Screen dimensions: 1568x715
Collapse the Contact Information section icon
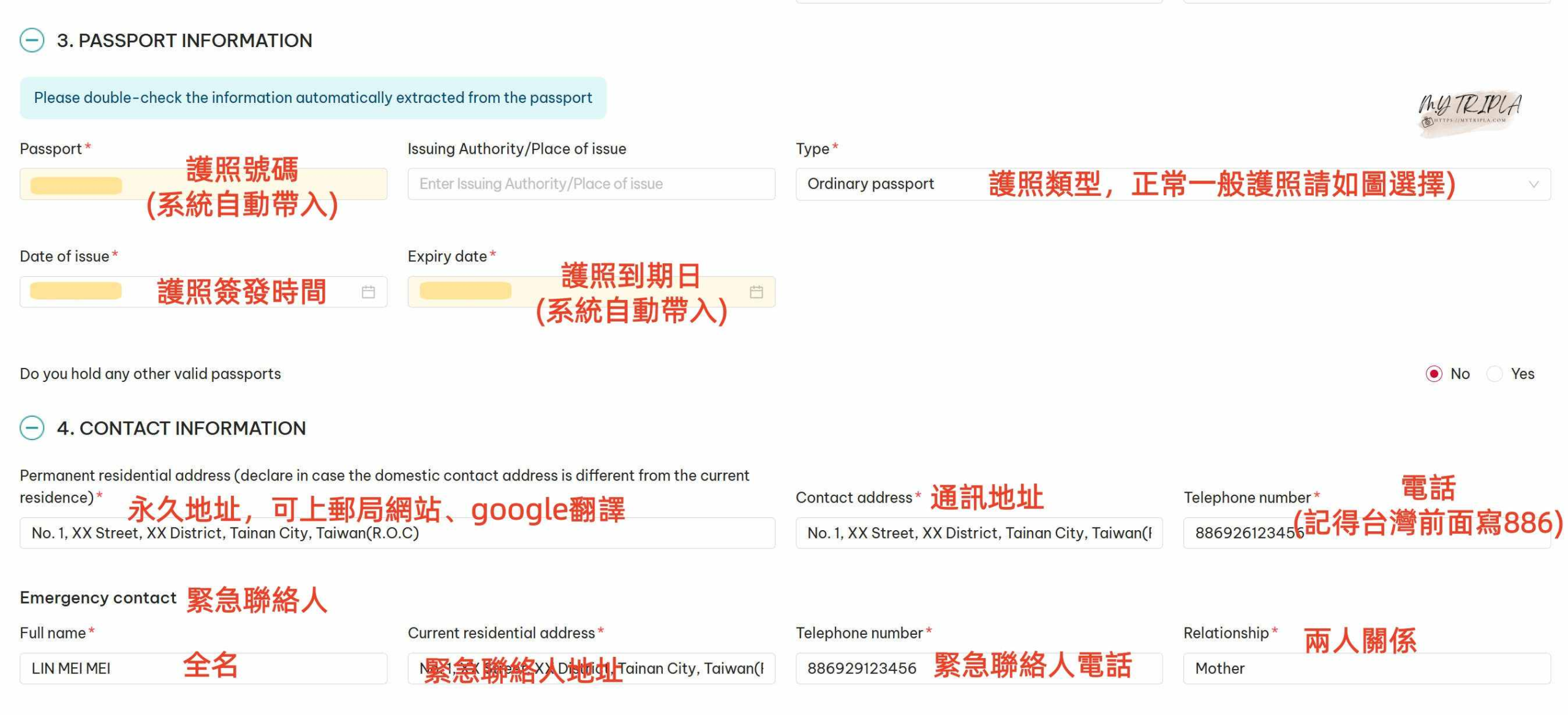pyautogui.click(x=32, y=428)
